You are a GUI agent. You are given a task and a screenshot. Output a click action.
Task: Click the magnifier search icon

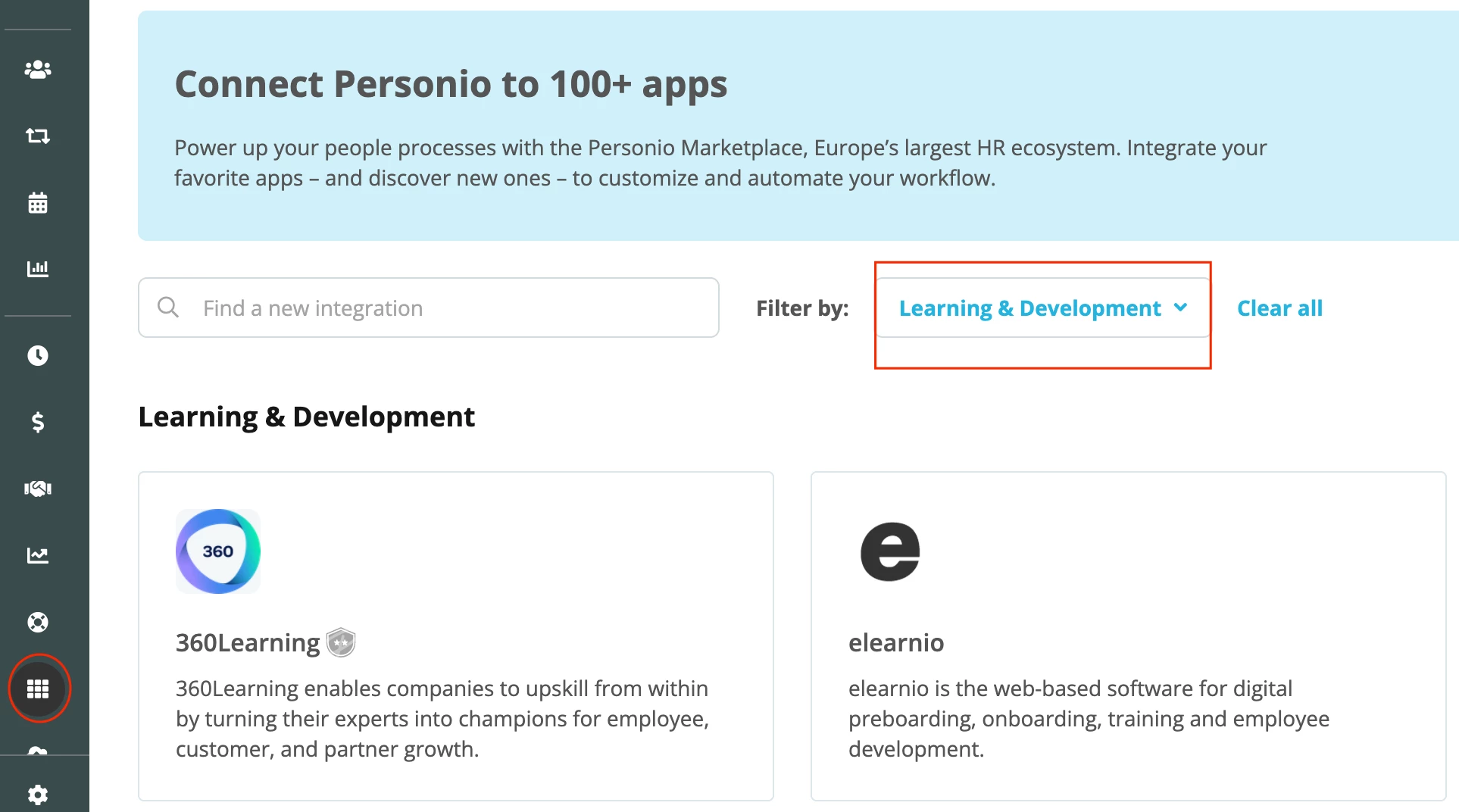point(168,308)
